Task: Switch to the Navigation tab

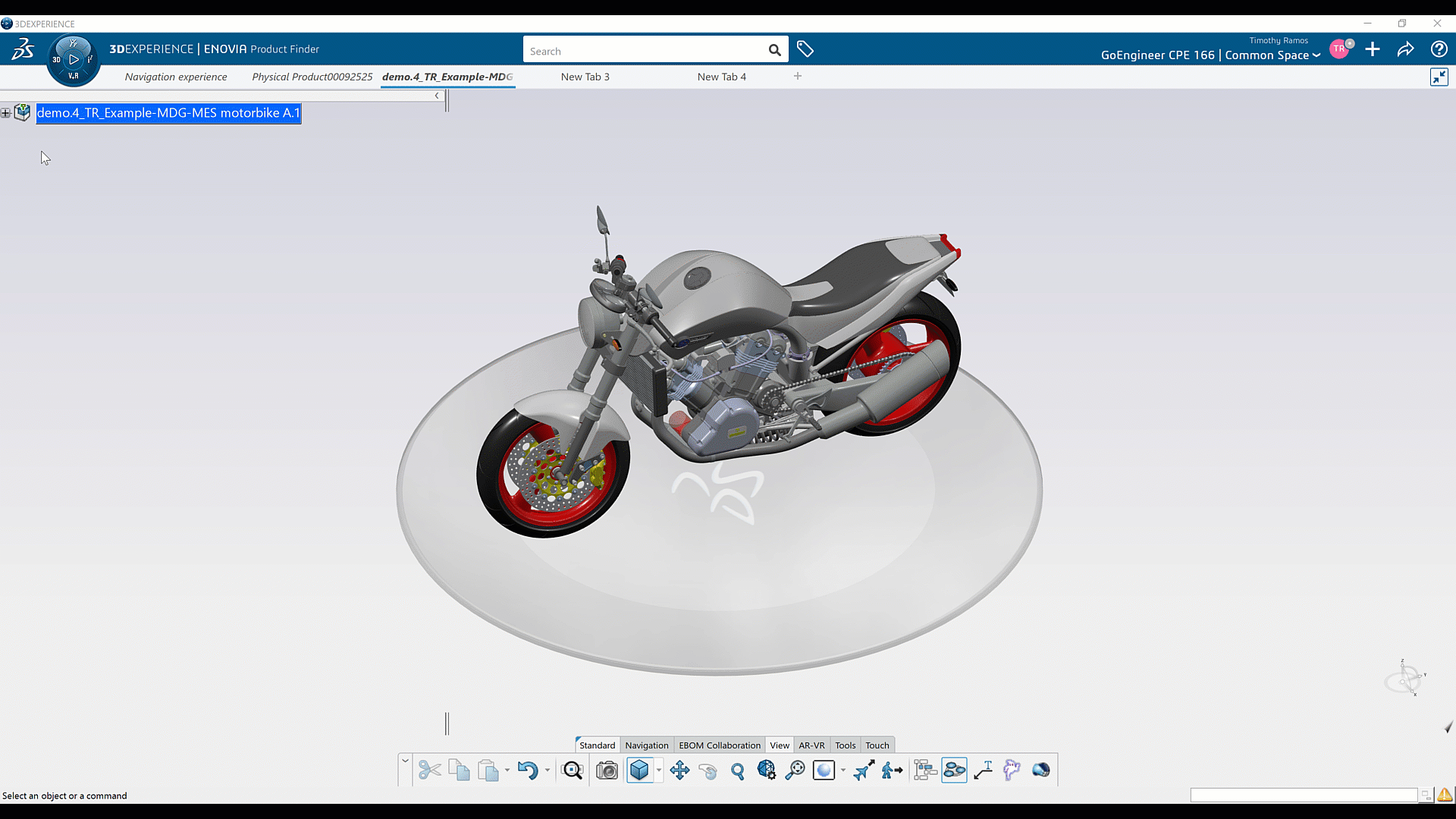Action: point(645,745)
